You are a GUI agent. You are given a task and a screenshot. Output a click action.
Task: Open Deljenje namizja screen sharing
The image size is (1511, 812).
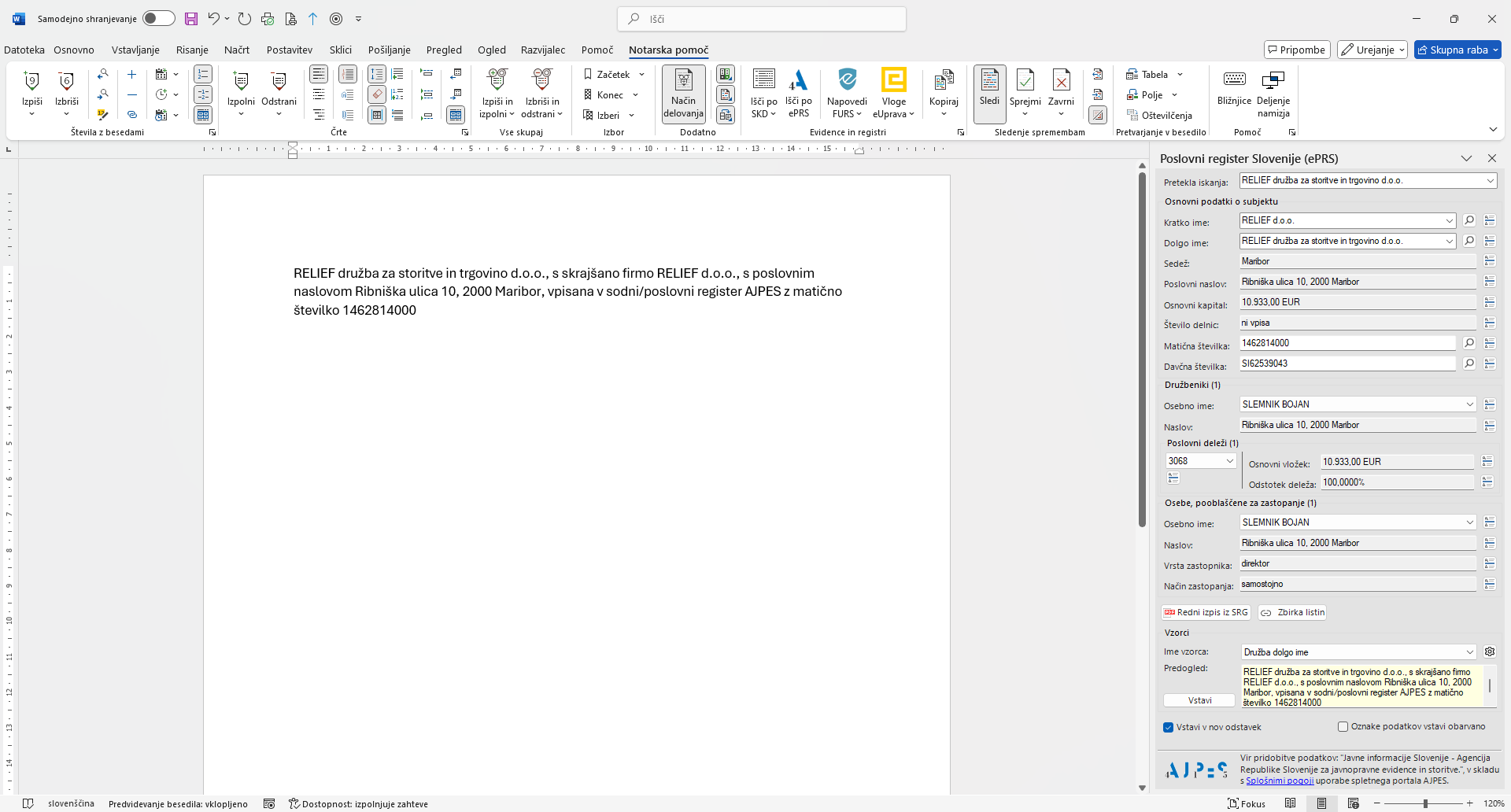point(1273,80)
